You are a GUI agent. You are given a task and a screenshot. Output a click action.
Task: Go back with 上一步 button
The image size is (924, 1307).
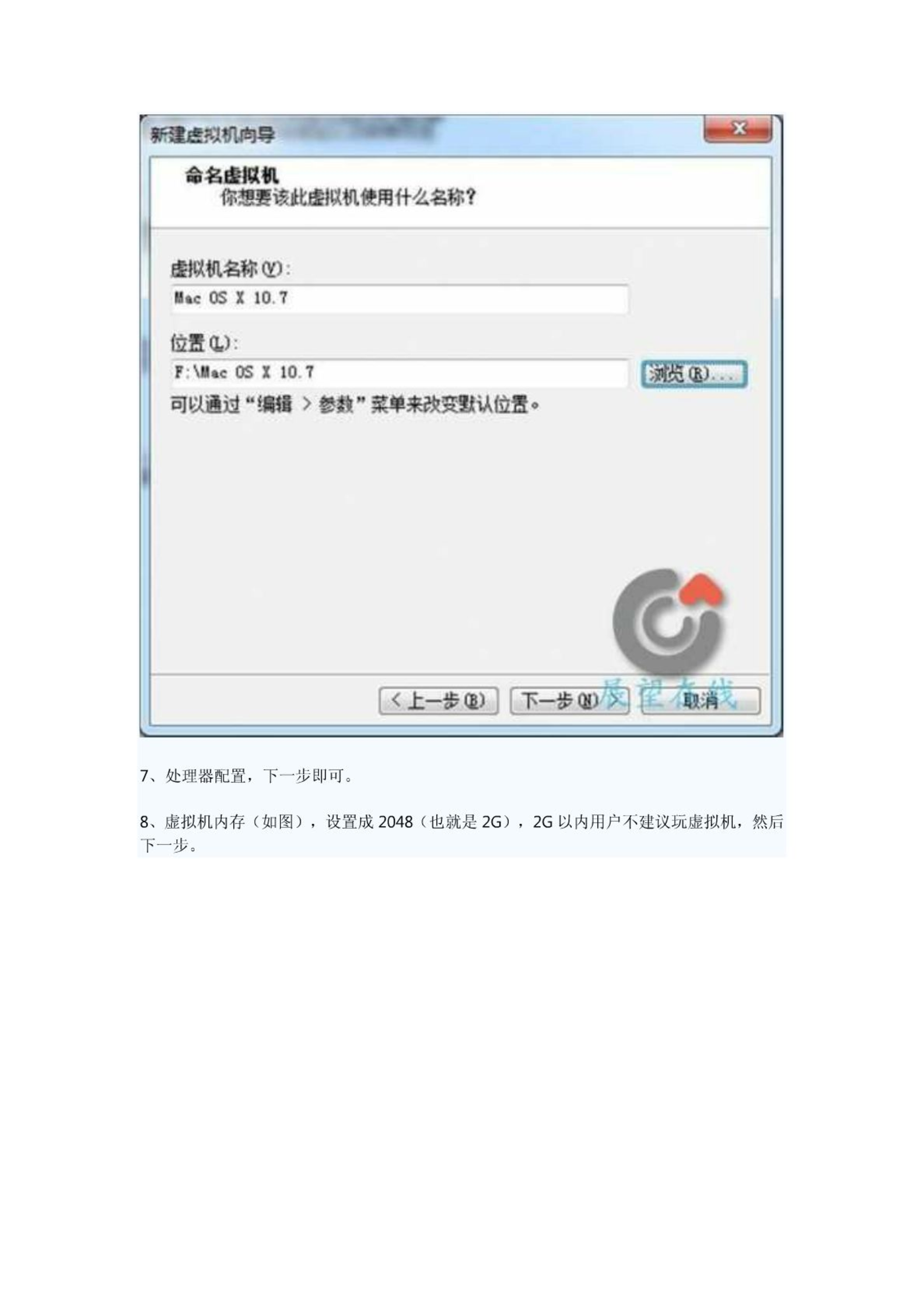point(438,700)
